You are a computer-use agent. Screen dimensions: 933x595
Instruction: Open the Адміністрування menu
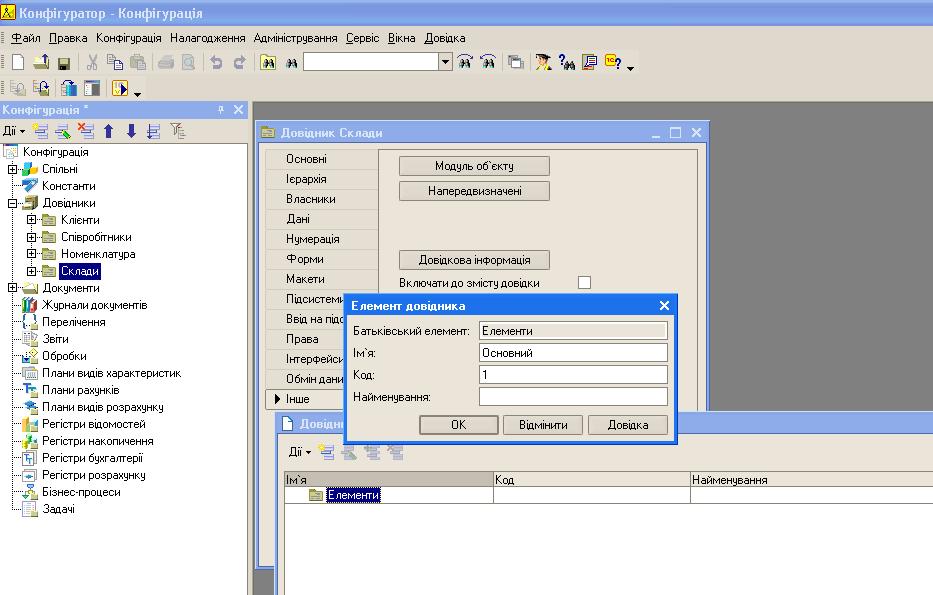point(295,38)
